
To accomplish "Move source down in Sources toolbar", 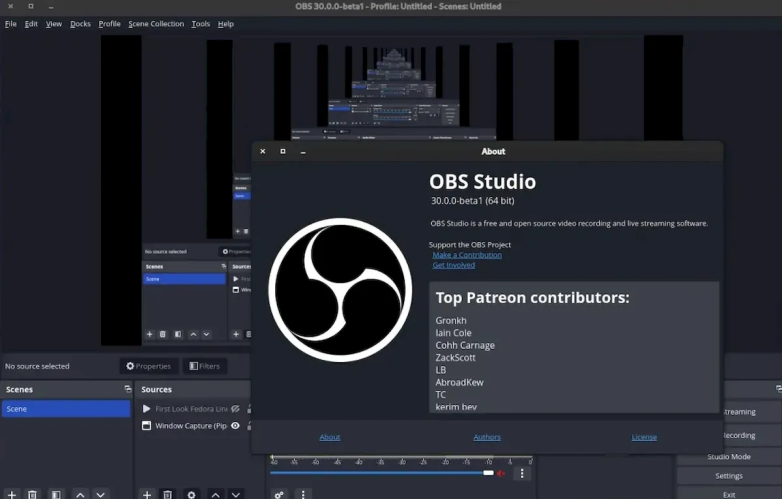I will [x=235, y=495].
